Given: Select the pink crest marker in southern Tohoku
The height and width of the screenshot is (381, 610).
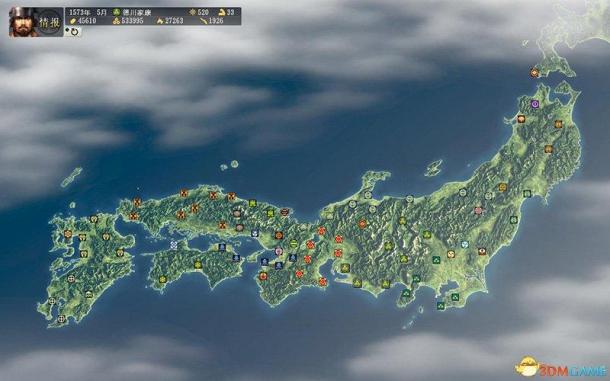Looking at the screenshot, I should click(x=478, y=211).
